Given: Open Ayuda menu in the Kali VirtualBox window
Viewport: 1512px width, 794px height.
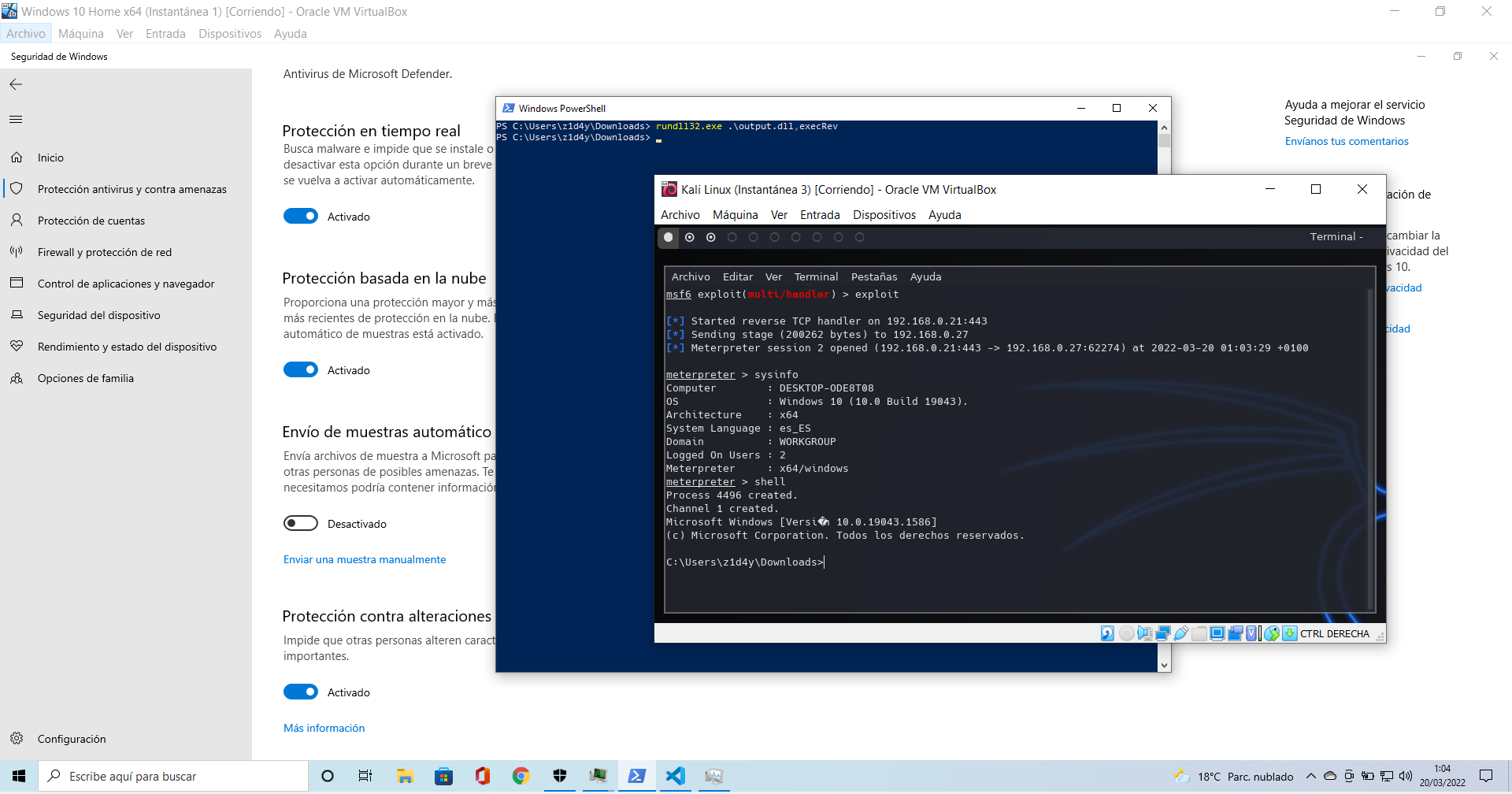Looking at the screenshot, I should (x=945, y=215).
